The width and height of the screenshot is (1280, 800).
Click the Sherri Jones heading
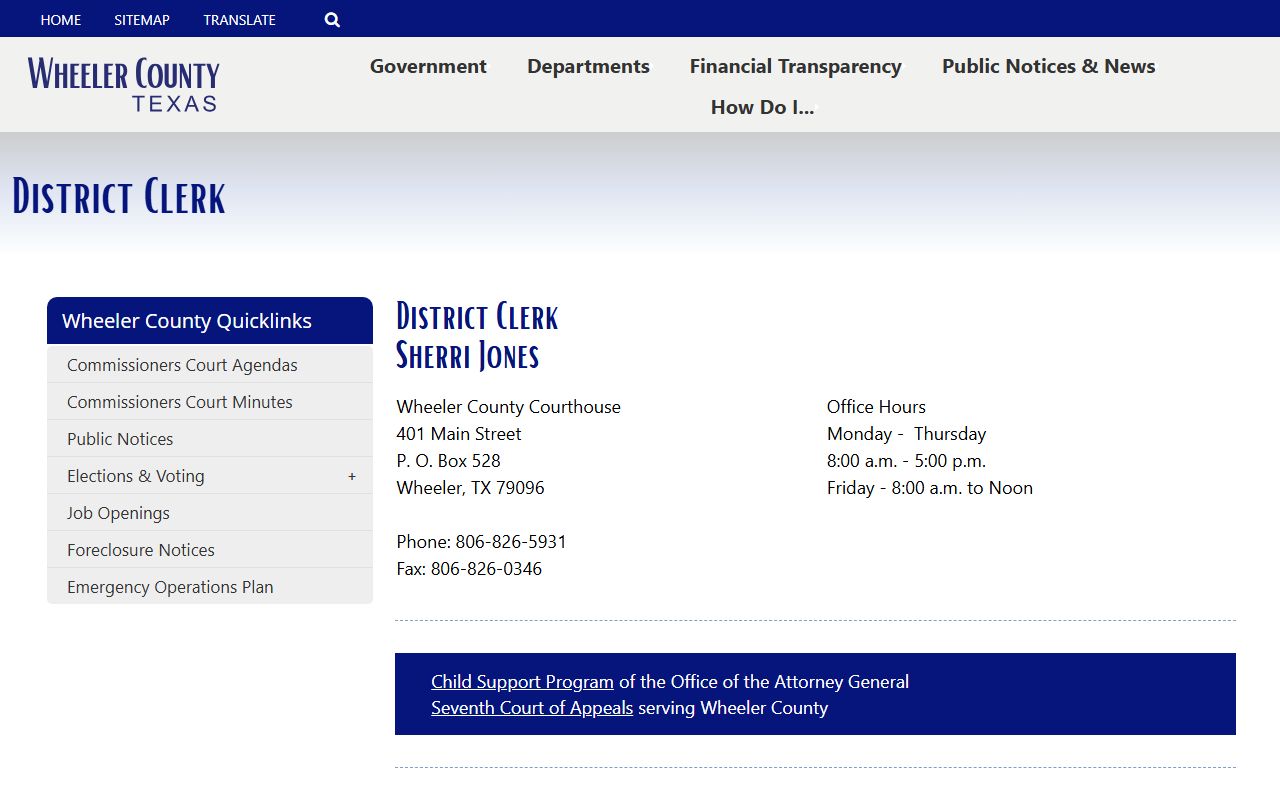[468, 355]
